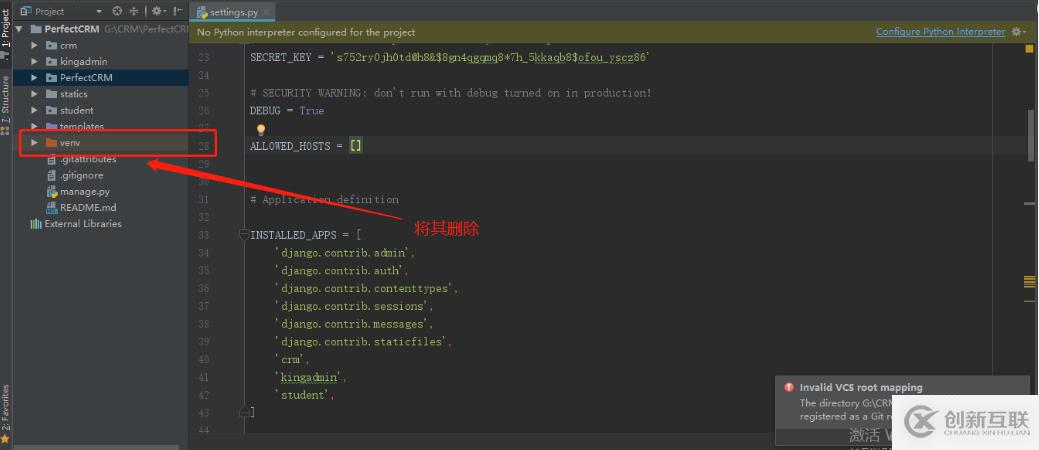The image size is (1039, 450).
Task: Click the SECRET_KEY string value
Action: [488, 58]
